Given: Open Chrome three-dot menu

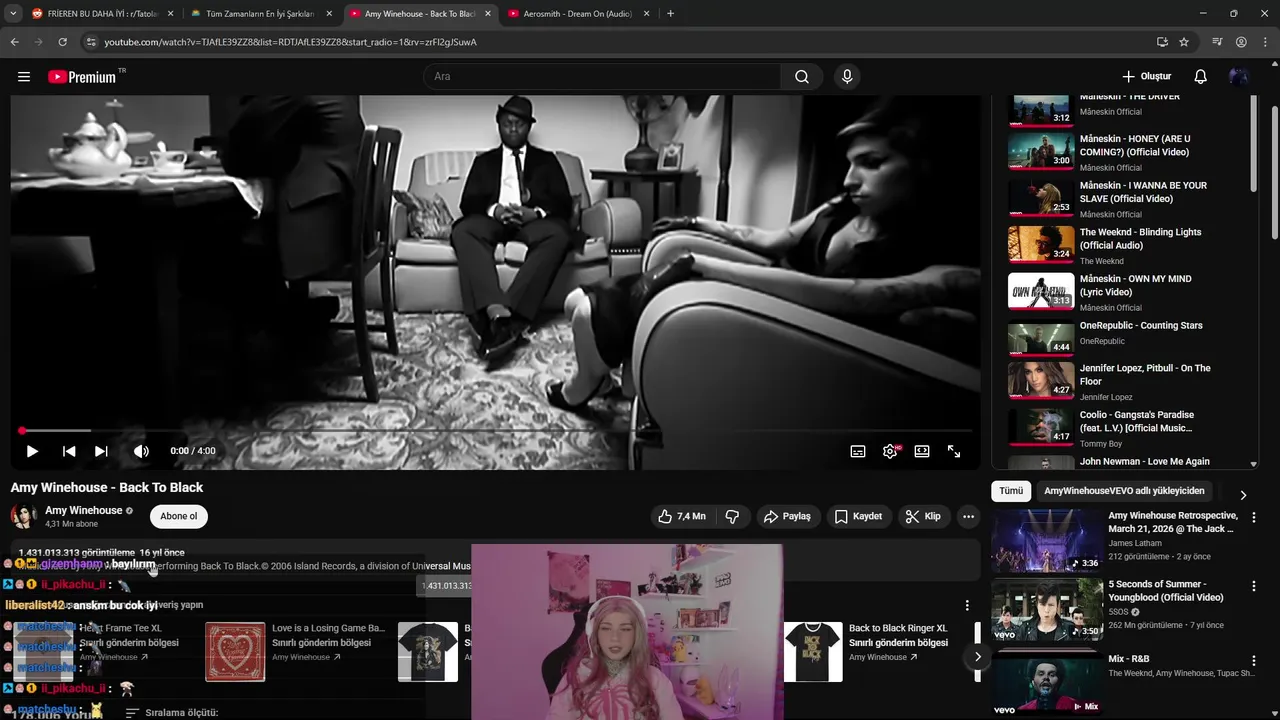Looking at the screenshot, I should [x=1265, y=42].
